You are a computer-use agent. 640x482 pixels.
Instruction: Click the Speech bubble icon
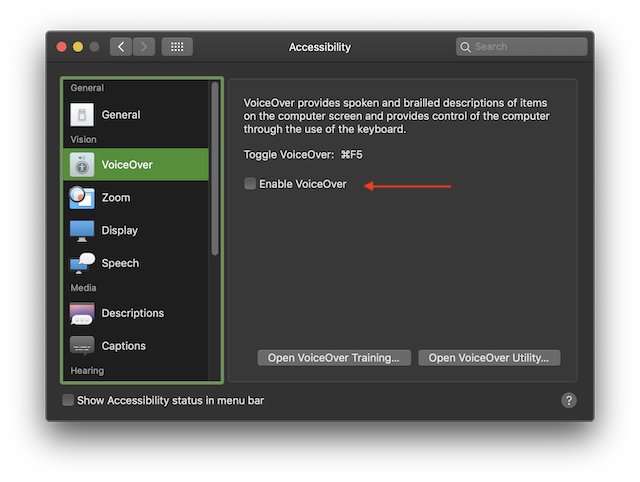82,263
